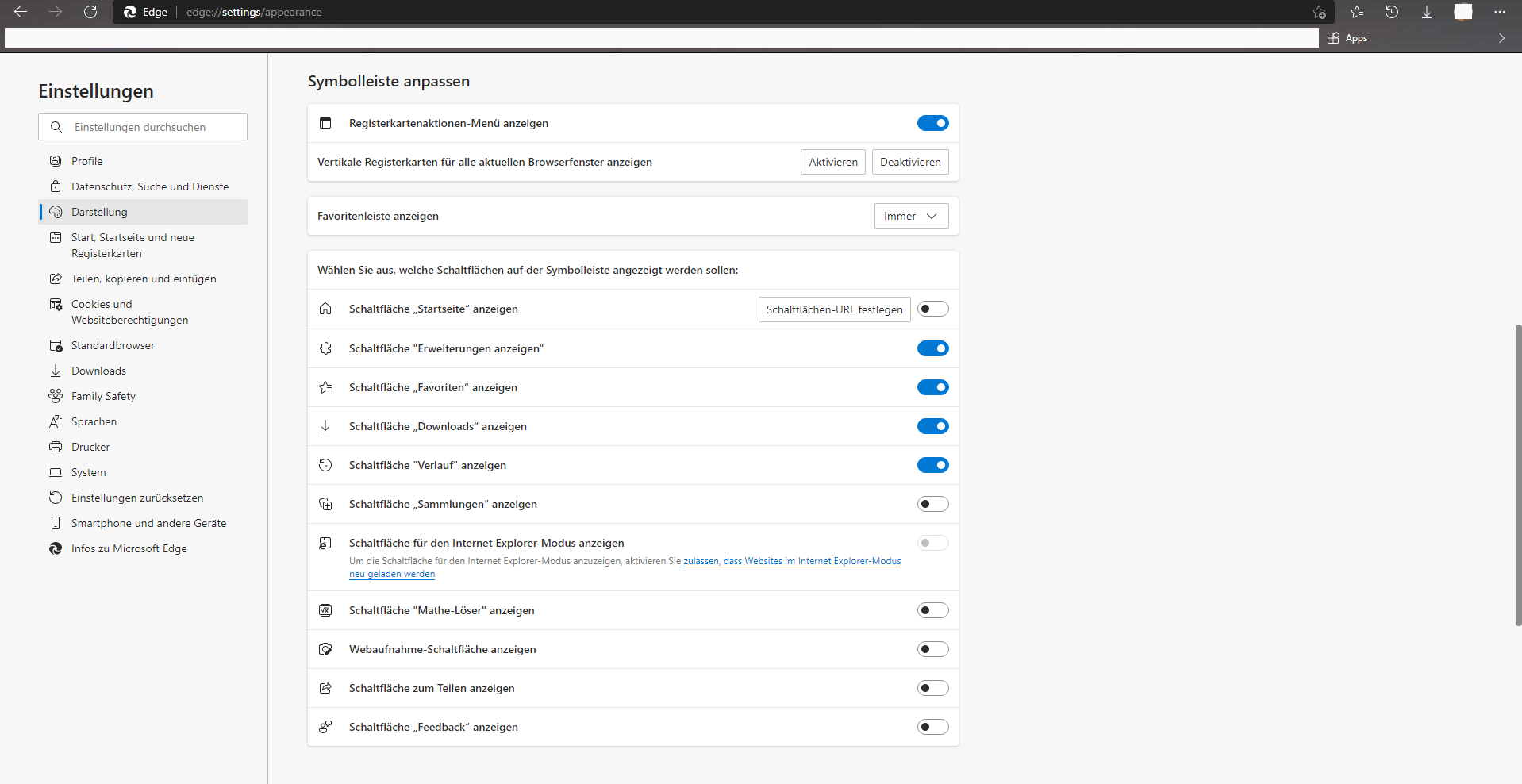Enable the Feedback button toggle
This screenshot has width=1522, height=784.
pyautogui.click(x=932, y=727)
